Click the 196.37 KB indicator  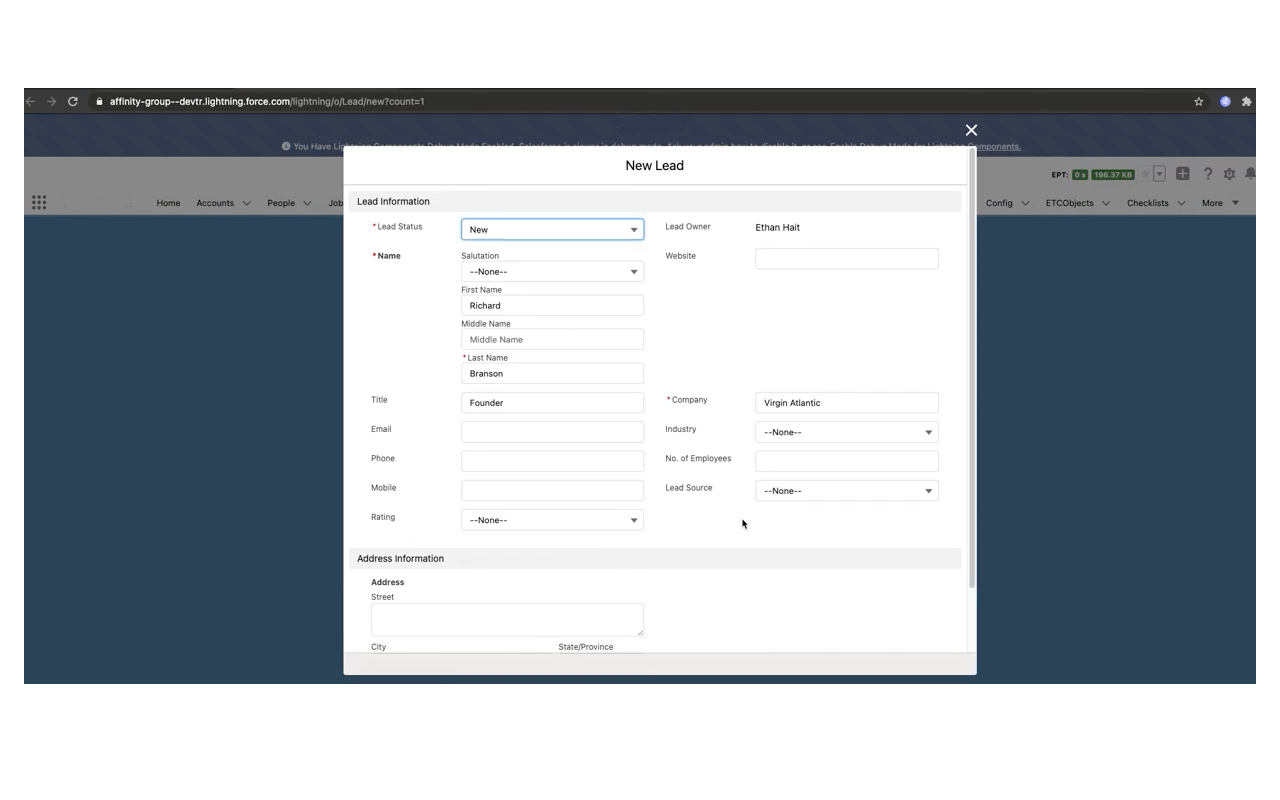[1113, 175]
